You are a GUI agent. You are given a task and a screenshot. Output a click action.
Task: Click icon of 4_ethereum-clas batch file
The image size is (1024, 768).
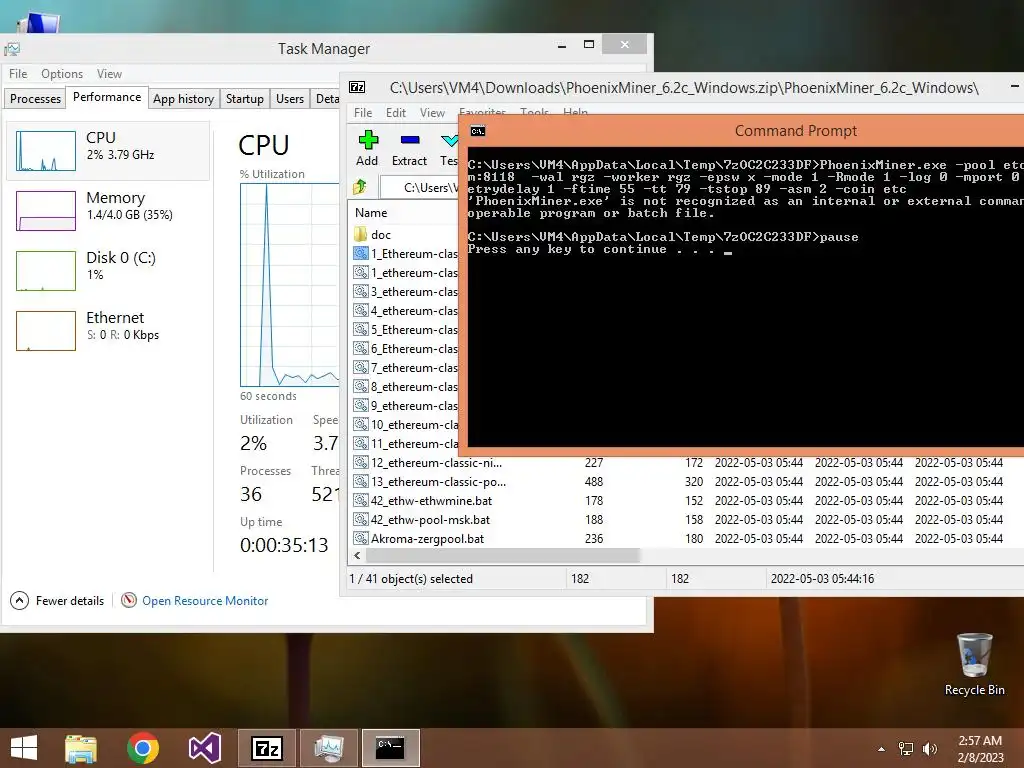360,310
